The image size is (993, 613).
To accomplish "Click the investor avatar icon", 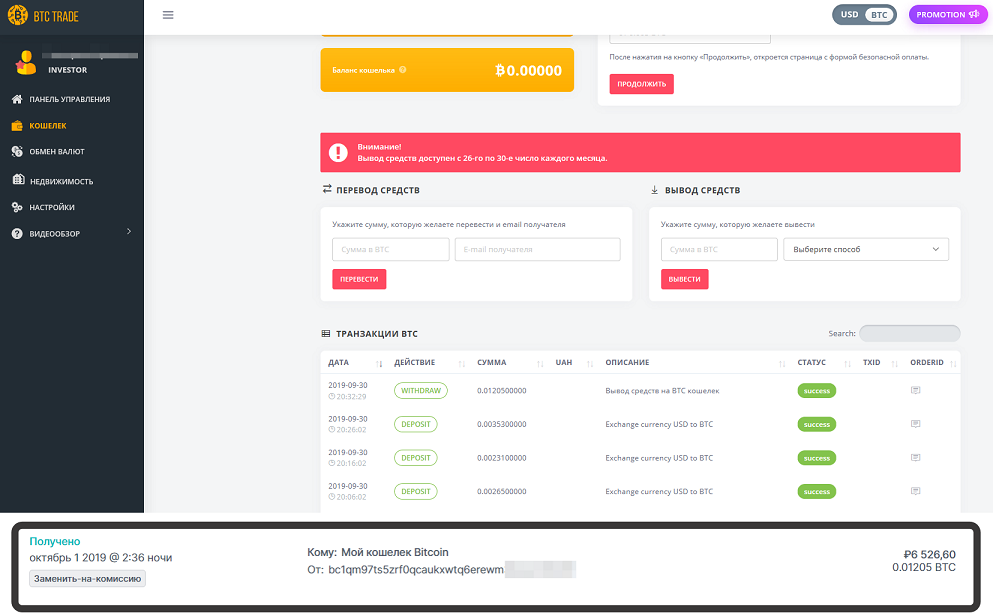I will click(26, 63).
